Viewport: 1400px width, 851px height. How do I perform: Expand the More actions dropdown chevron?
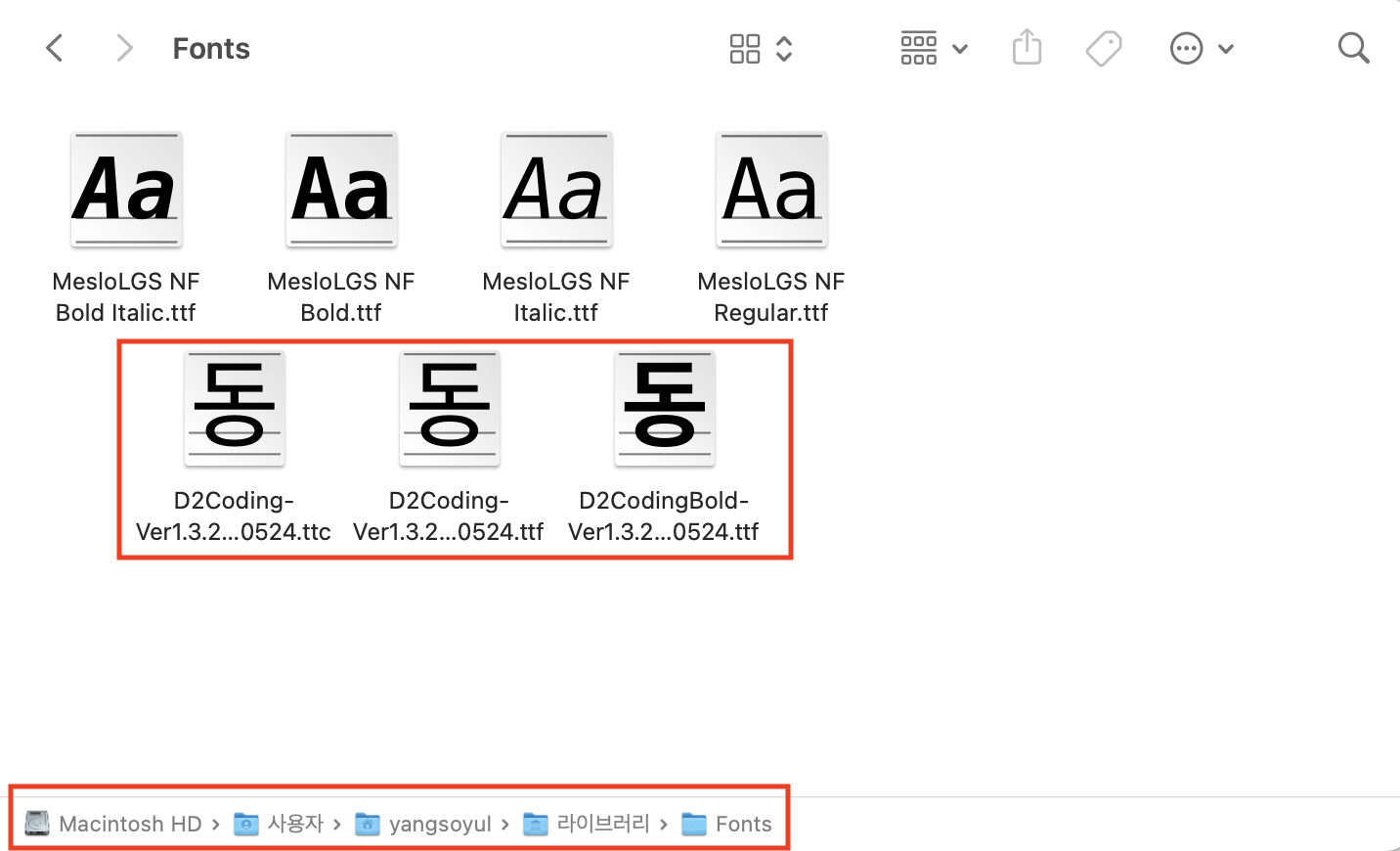1226,49
